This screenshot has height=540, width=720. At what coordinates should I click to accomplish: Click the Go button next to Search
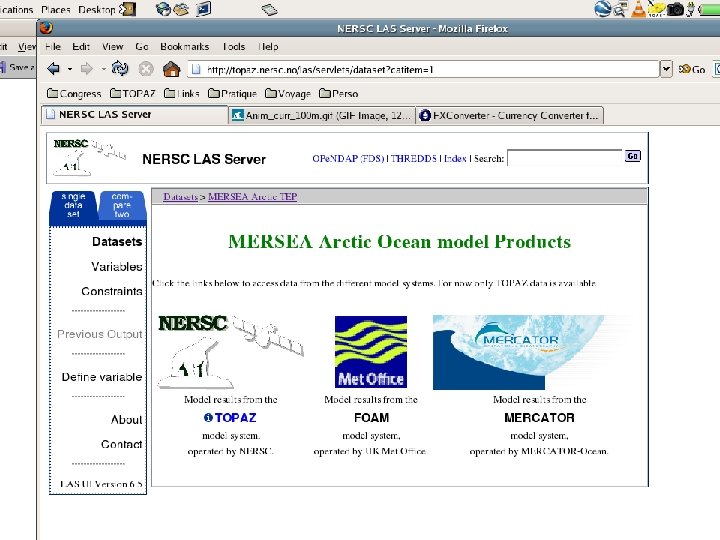pyautogui.click(x=632, y=156)
